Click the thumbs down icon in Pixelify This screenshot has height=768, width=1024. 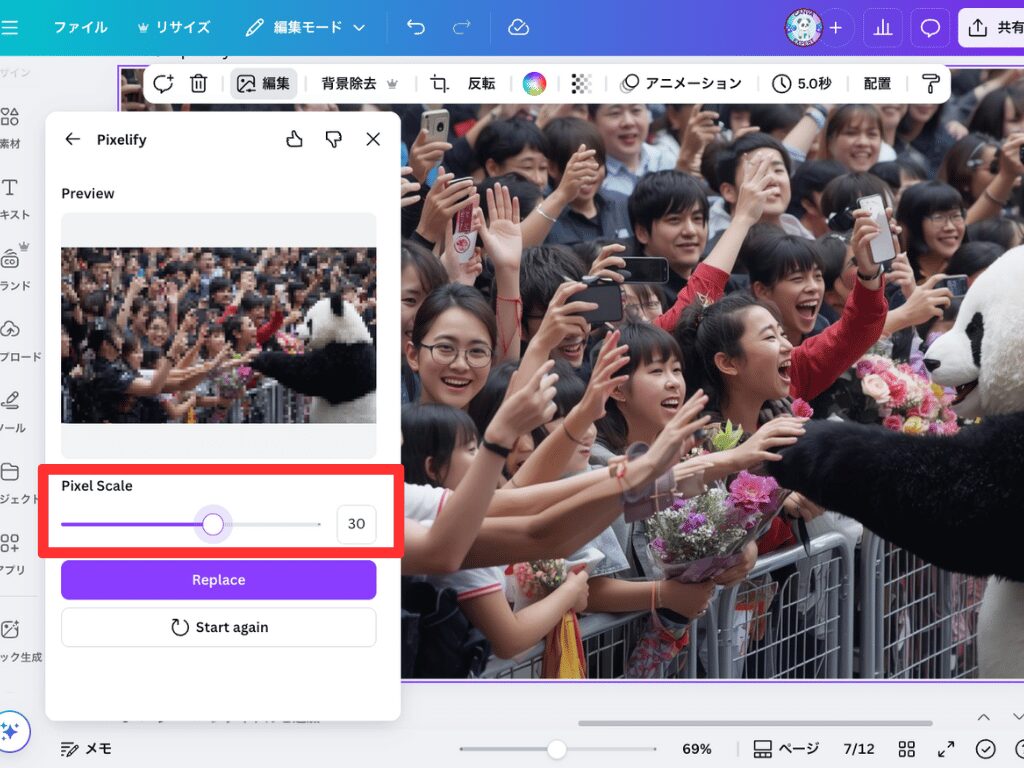click(x=334, y=139)
